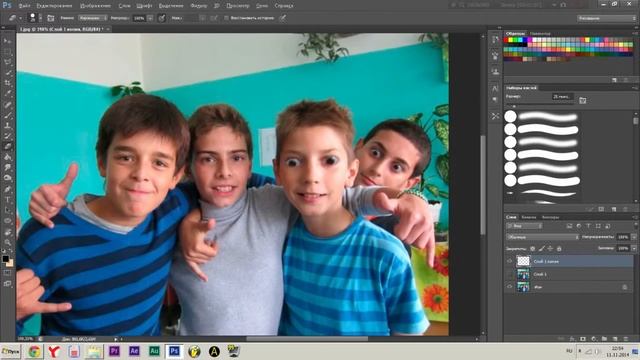Select the 'Слой 1 копия' layer row
The height and width of the screenshot is (360, 640).
(569, 261)
